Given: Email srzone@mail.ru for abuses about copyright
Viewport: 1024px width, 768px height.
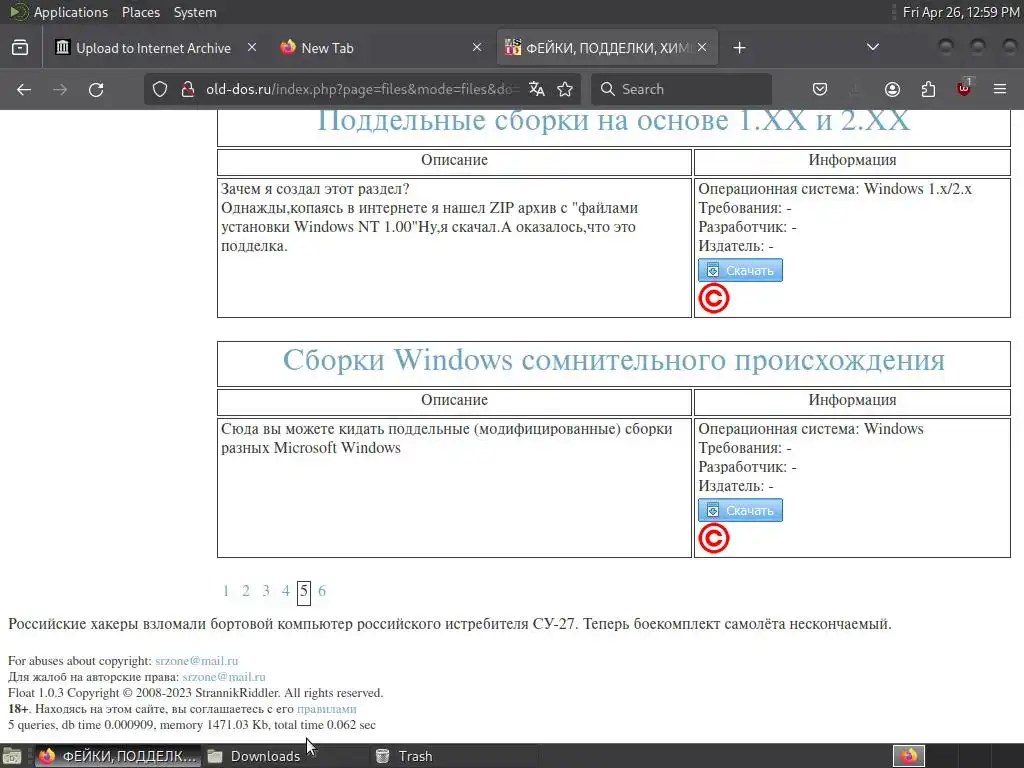Looking at the screenshot, I should pos(197,661).
